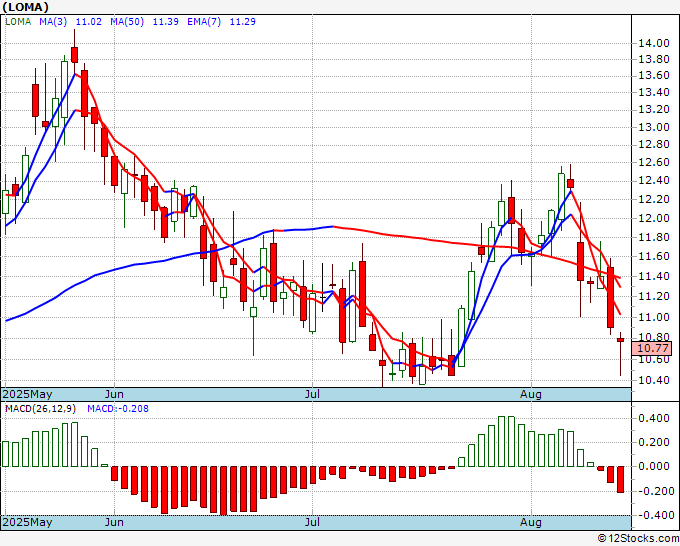Click the 10.40 price axis label

click(654, 380)
